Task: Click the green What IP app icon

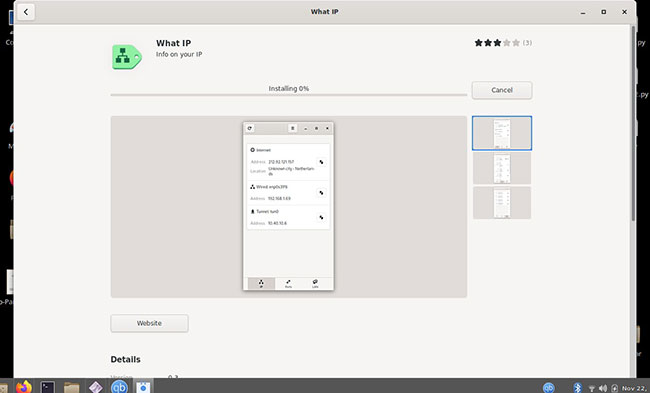Action: coord(127,57)
